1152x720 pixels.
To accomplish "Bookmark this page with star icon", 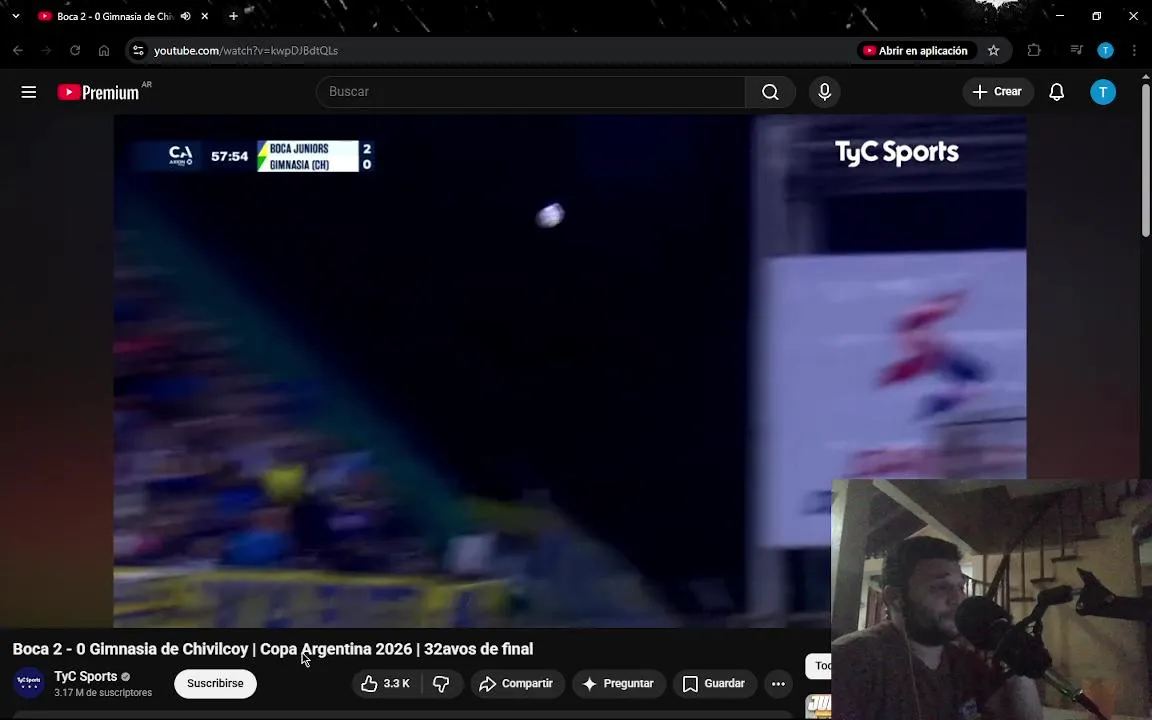I will pyautogui.click(x=993, y=51).
